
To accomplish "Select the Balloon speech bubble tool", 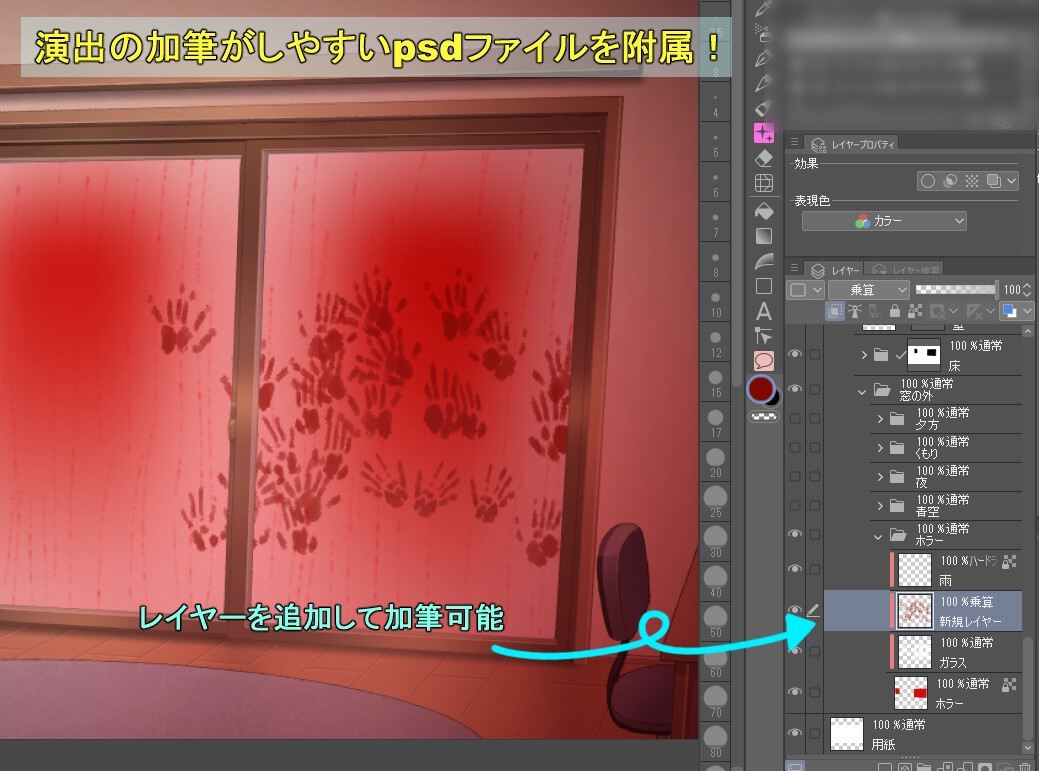I will (x=764, y=361).
